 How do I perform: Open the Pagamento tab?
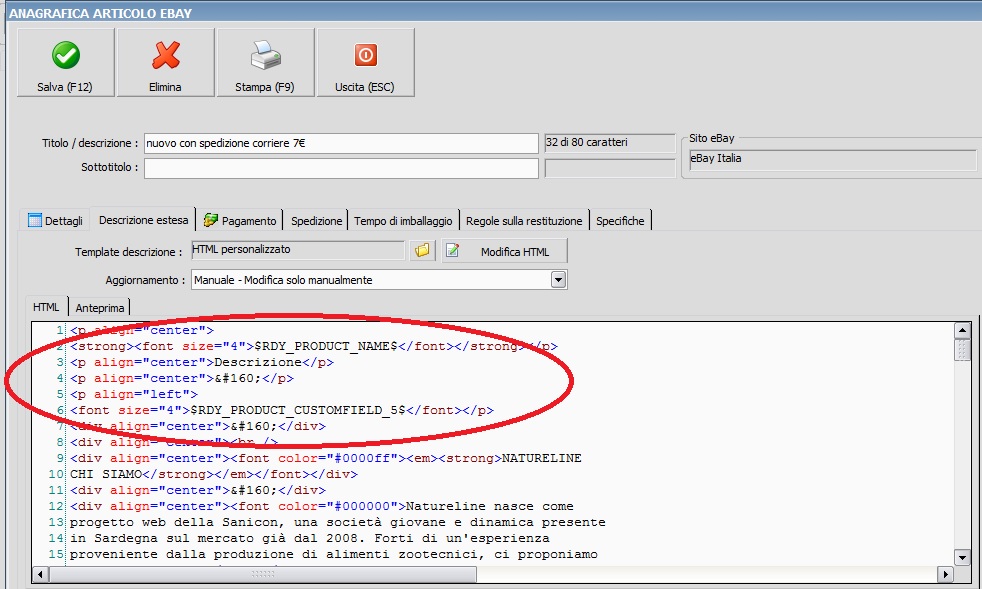(240, 221)
